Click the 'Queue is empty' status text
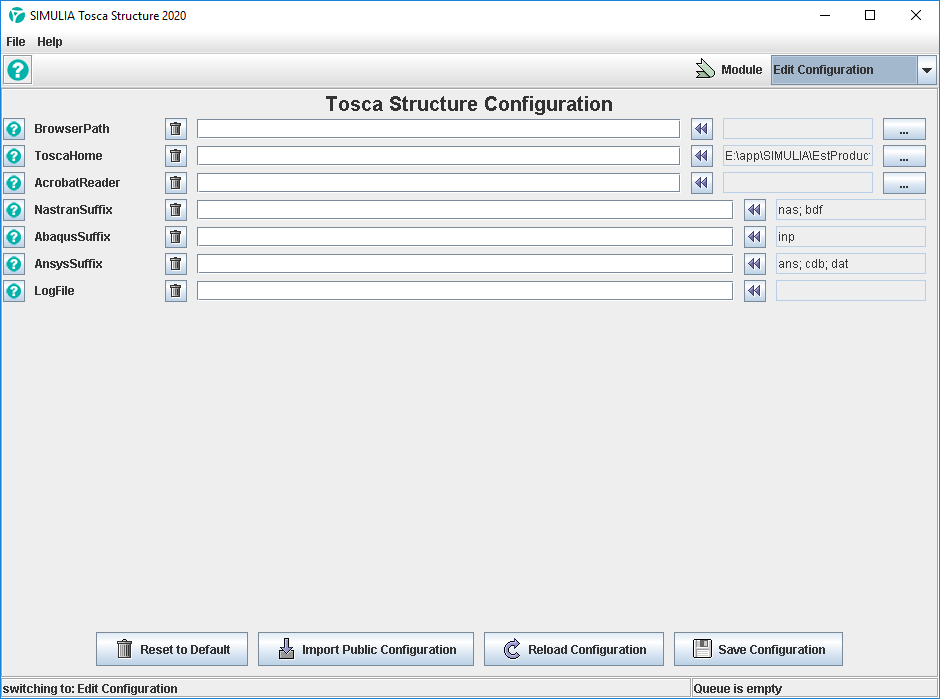 [x=737, y=688]
